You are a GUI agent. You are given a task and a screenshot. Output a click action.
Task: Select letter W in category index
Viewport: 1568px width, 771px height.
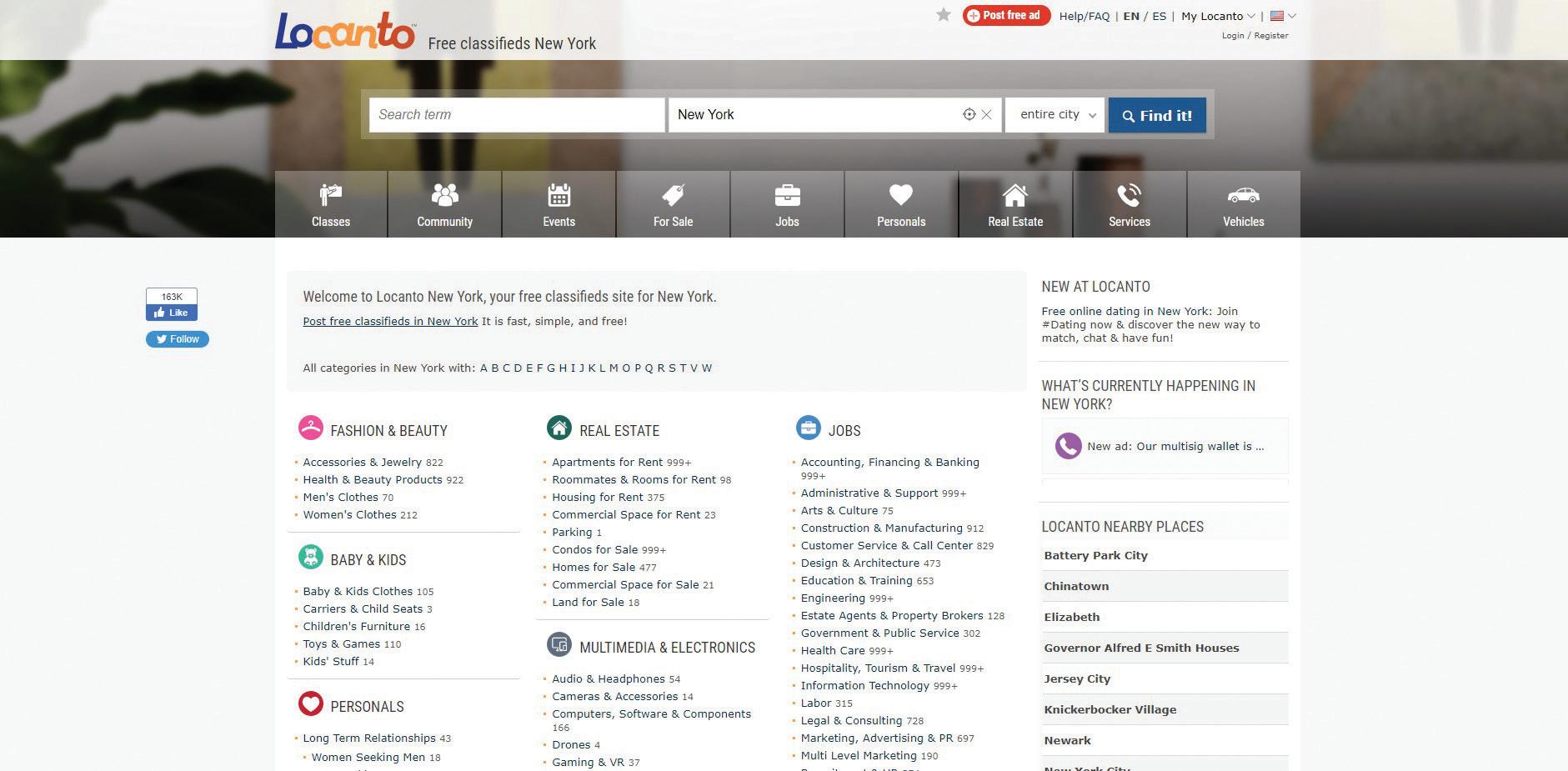click(707, 368)
